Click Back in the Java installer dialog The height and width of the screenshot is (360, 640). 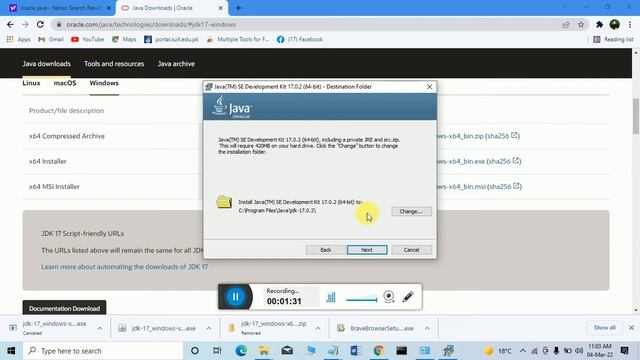pyautogui.click(x=325, y=250)
